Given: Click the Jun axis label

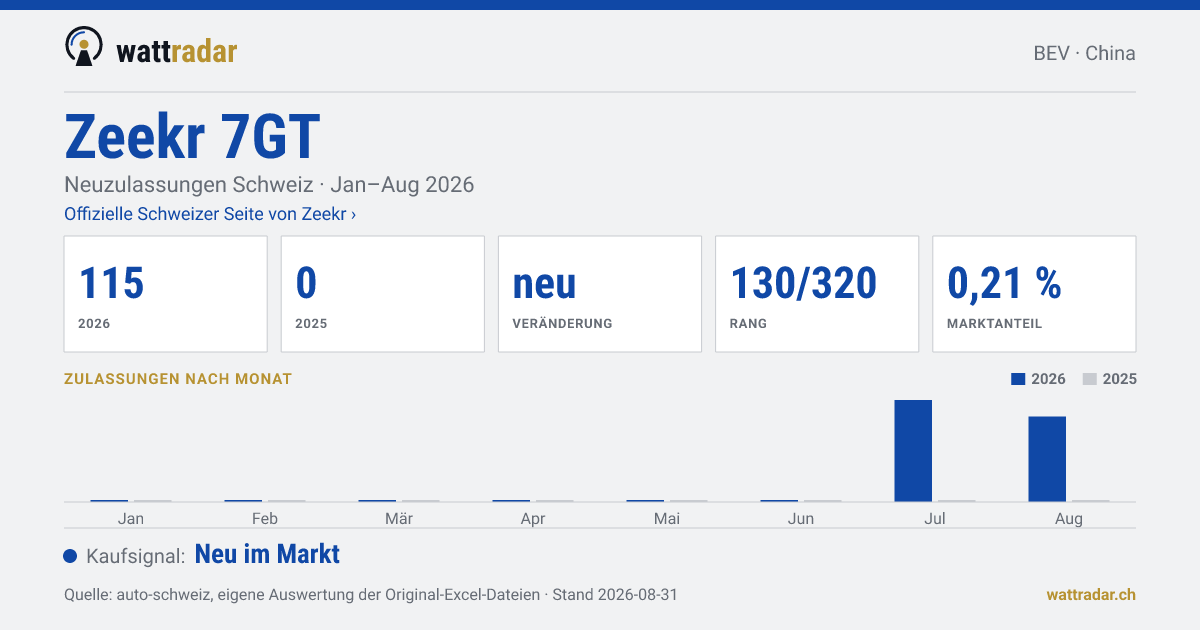Looking at the screenshot, I should tap(801, 518).
